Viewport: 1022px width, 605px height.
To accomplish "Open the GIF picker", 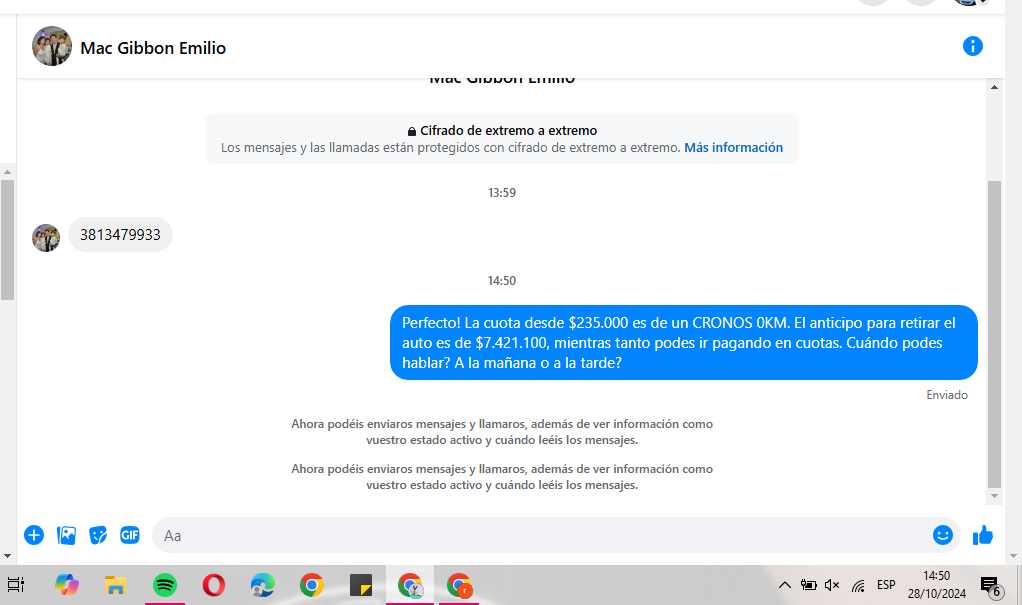I will (130, 535).
